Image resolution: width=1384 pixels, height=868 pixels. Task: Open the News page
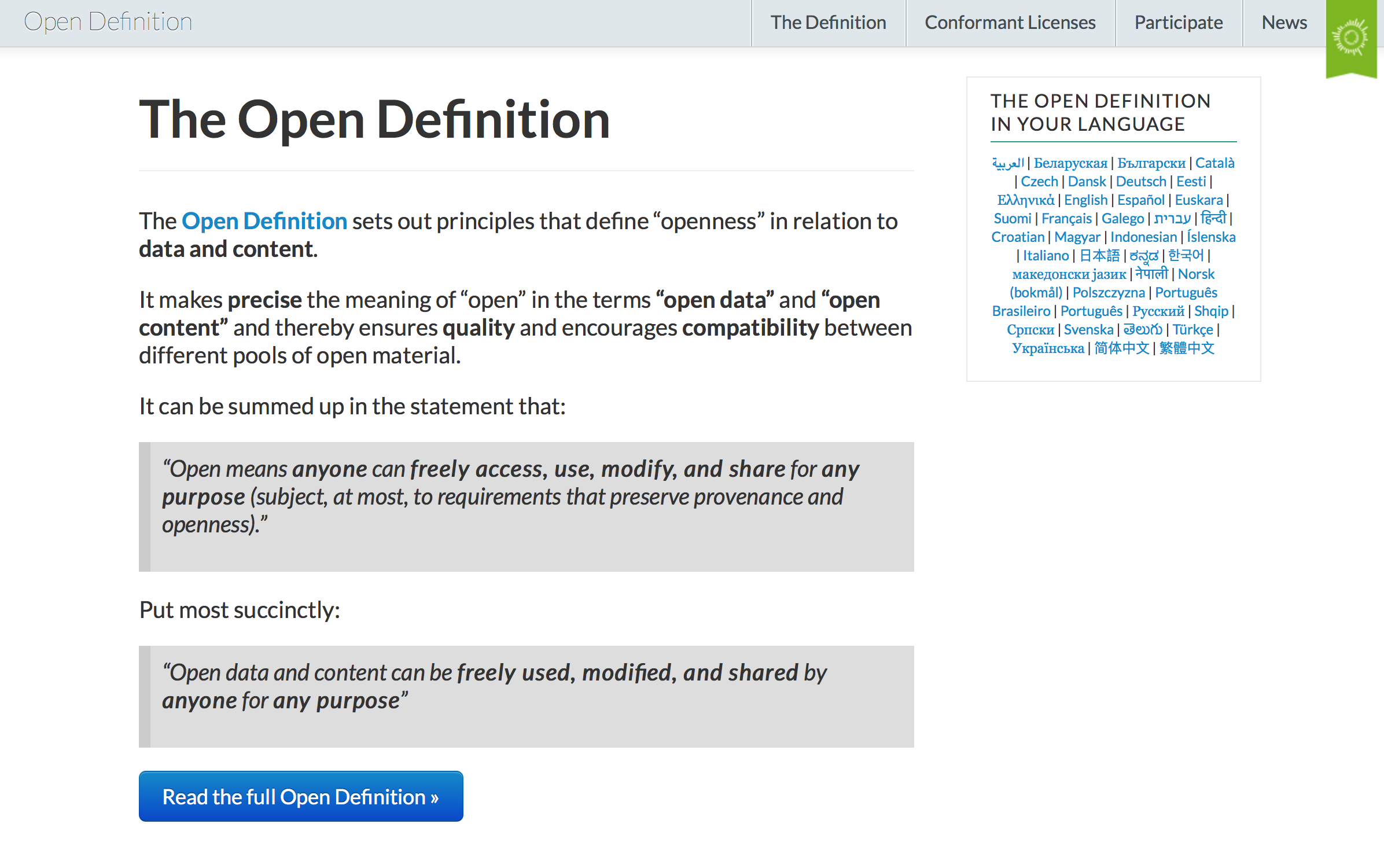1284,23
